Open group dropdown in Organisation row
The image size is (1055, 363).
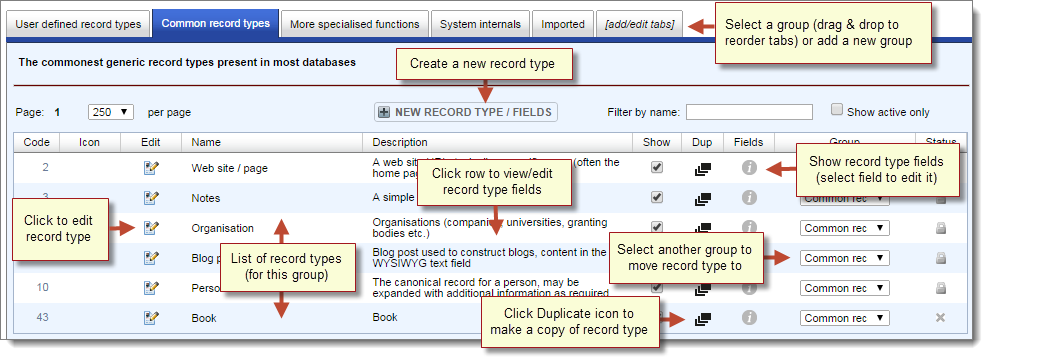click(844, 229)
